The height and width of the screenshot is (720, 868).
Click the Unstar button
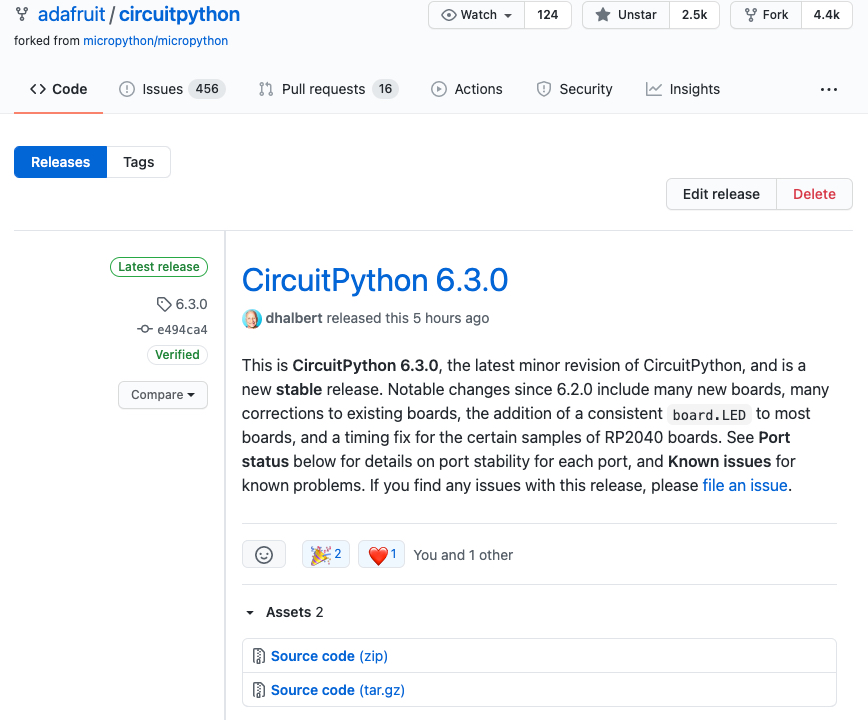tap(626, 15)
